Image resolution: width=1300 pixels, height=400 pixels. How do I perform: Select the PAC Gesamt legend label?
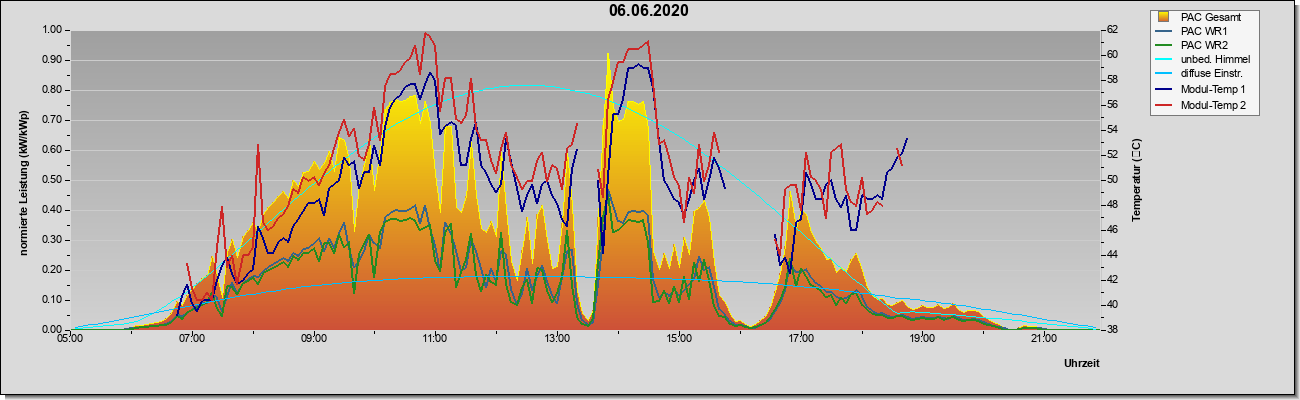(1210, 17)
